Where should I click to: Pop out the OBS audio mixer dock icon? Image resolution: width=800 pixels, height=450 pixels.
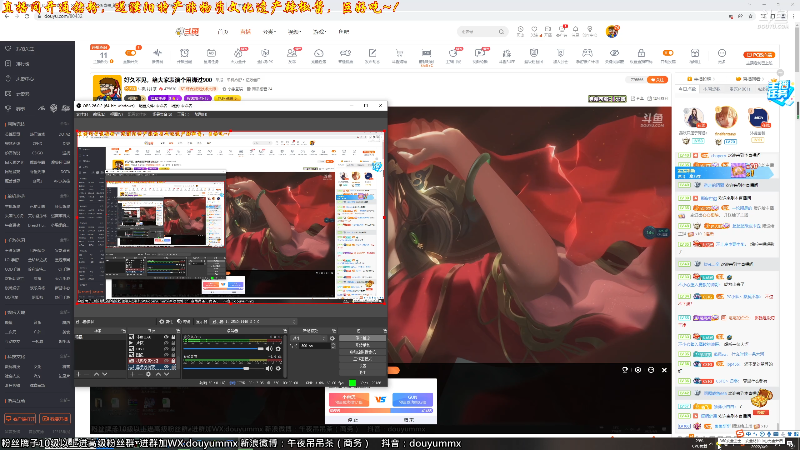[x=285, y=331]
